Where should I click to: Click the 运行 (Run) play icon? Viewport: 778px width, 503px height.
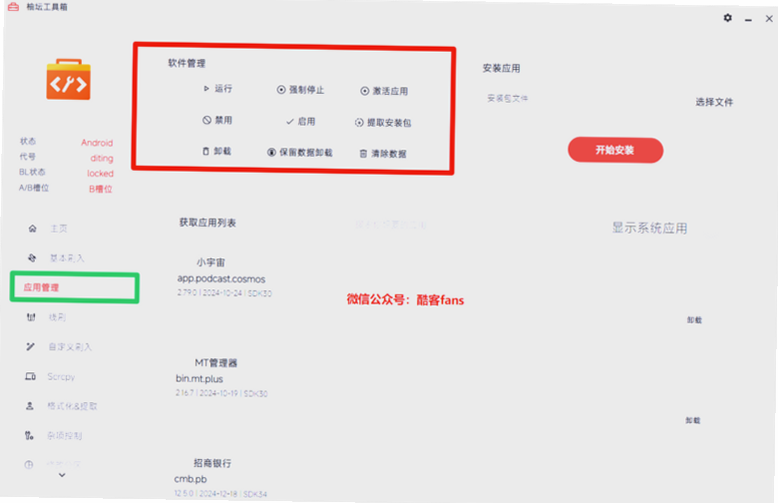click(x=206, y=88)
